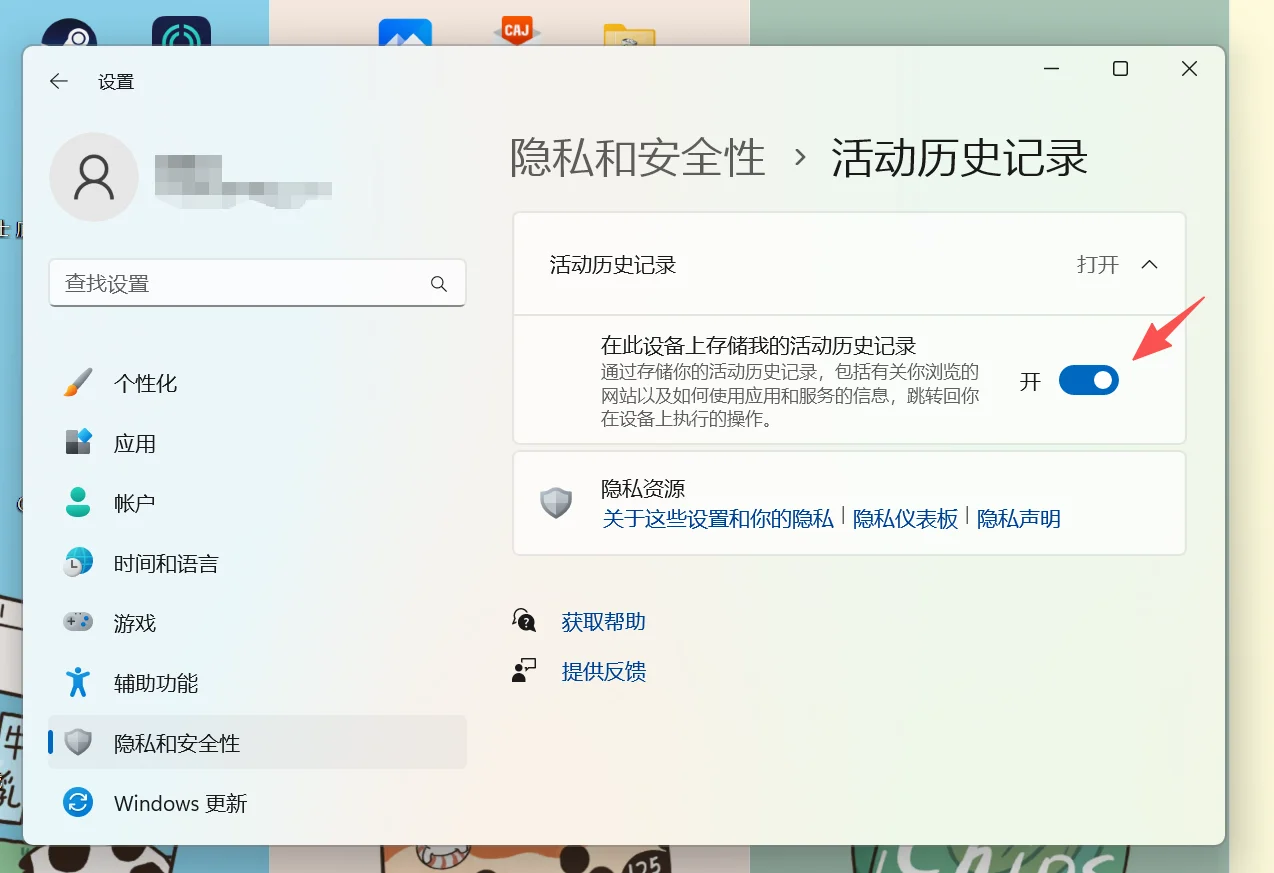Screen dimensions: 1274x873
Task: Open the dark teal circular desktop icon
Action: 181,32
